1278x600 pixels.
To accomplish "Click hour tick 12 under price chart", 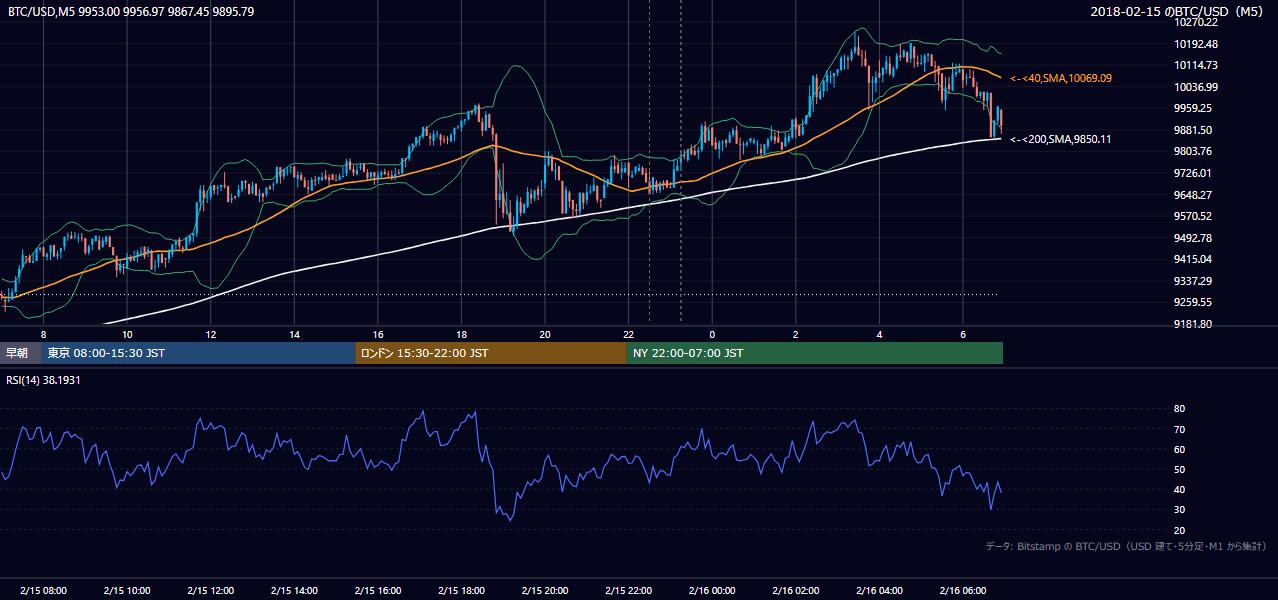I will [211, 334].
